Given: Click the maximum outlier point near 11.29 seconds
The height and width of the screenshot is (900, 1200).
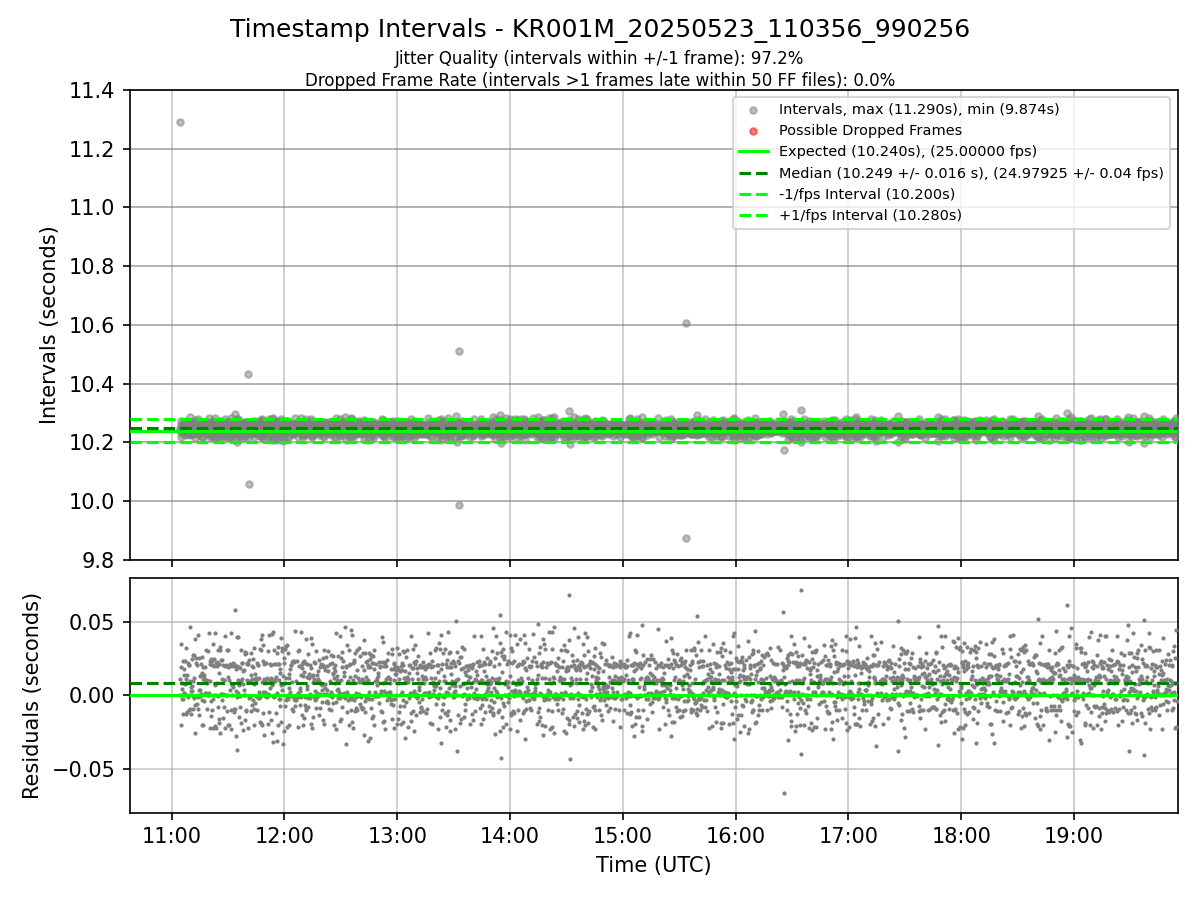Looking at the screenshot, I should point(180,122).
